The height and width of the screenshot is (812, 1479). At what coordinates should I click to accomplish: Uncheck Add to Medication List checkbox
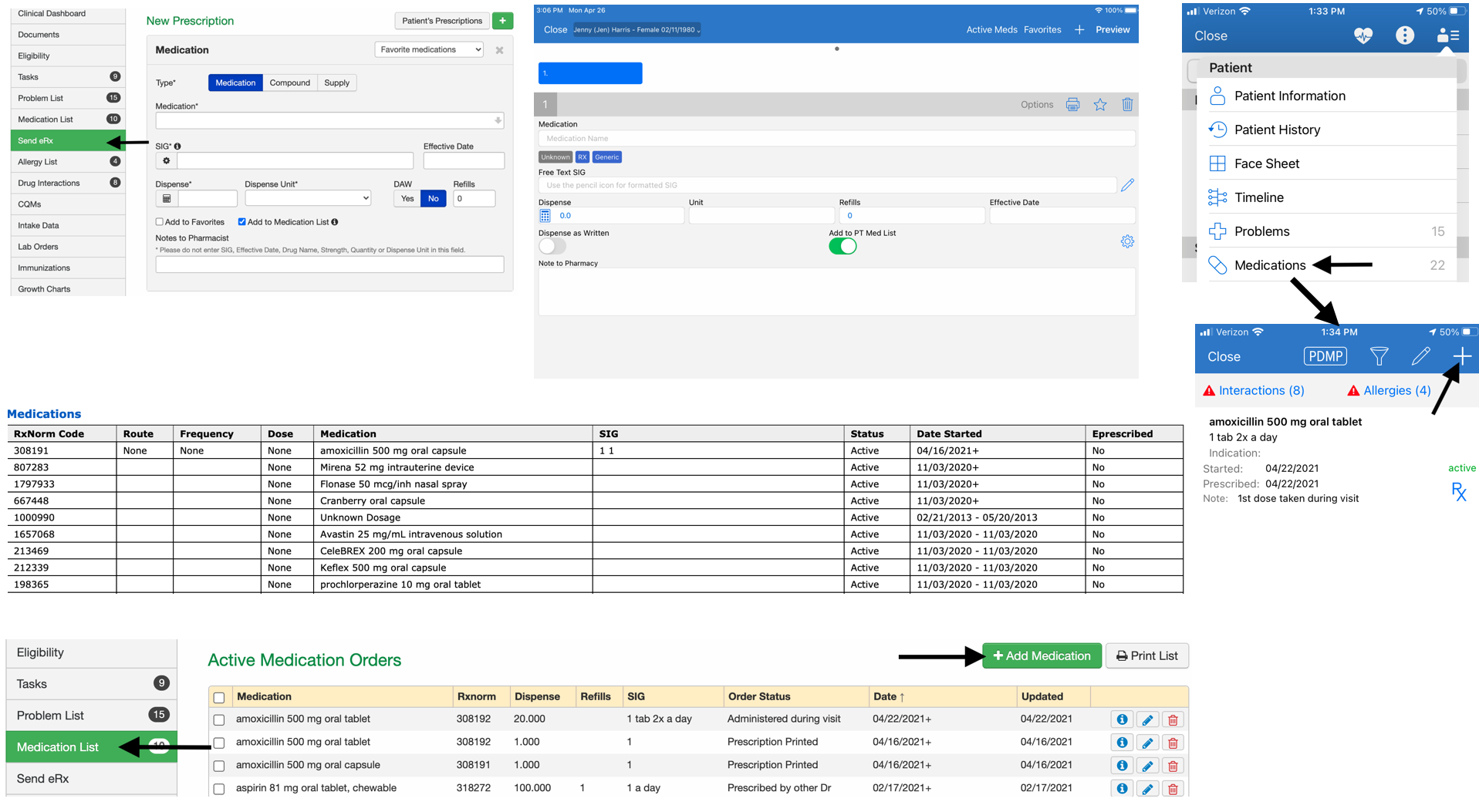pos(242,222)
